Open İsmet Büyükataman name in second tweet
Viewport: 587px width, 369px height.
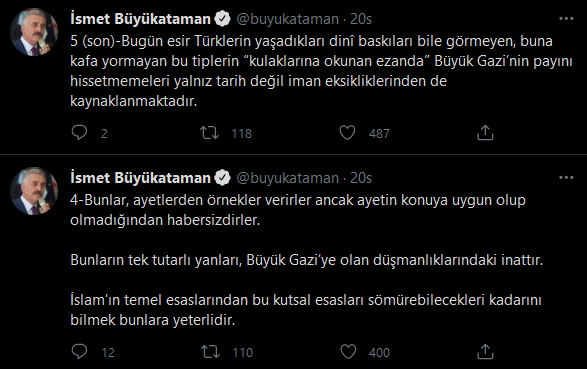140,178
